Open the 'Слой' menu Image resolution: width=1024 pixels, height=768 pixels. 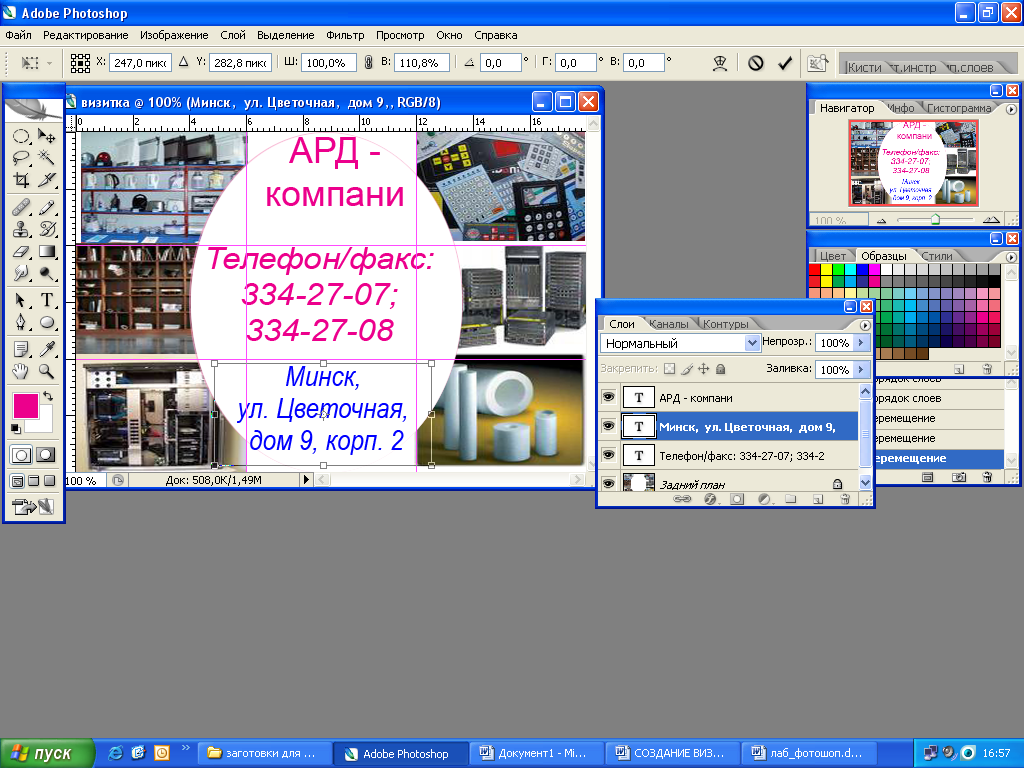(232, 35)
